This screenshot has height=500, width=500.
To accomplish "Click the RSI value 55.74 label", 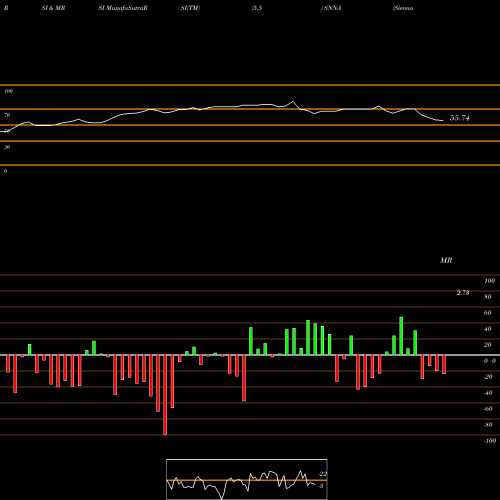I will coord(460,118).
